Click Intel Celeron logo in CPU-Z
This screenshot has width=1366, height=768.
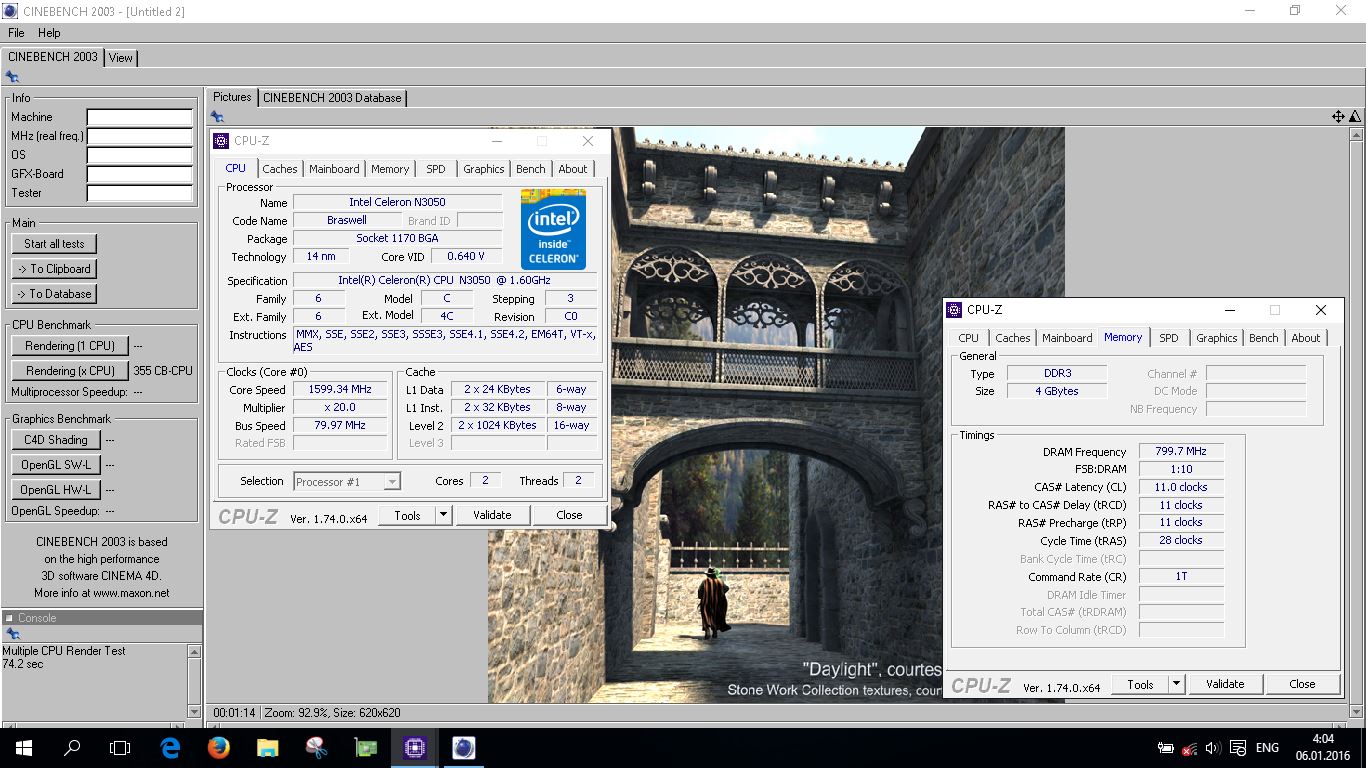point(553,228)
